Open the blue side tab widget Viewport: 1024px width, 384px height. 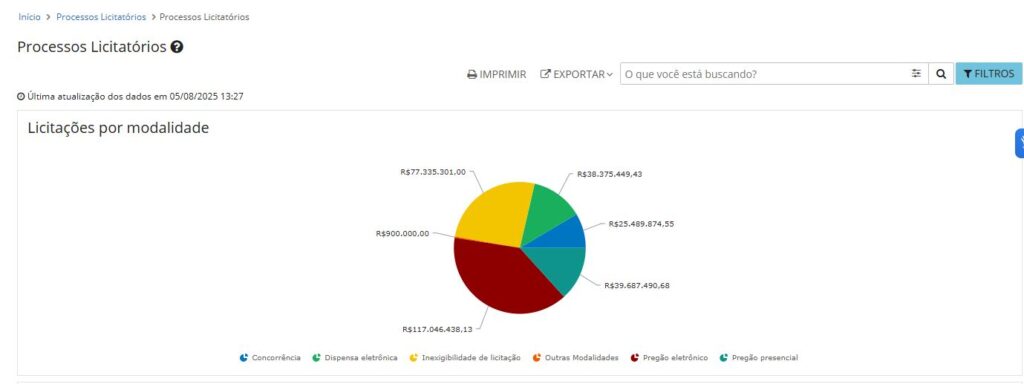[x=1019, y=143]
